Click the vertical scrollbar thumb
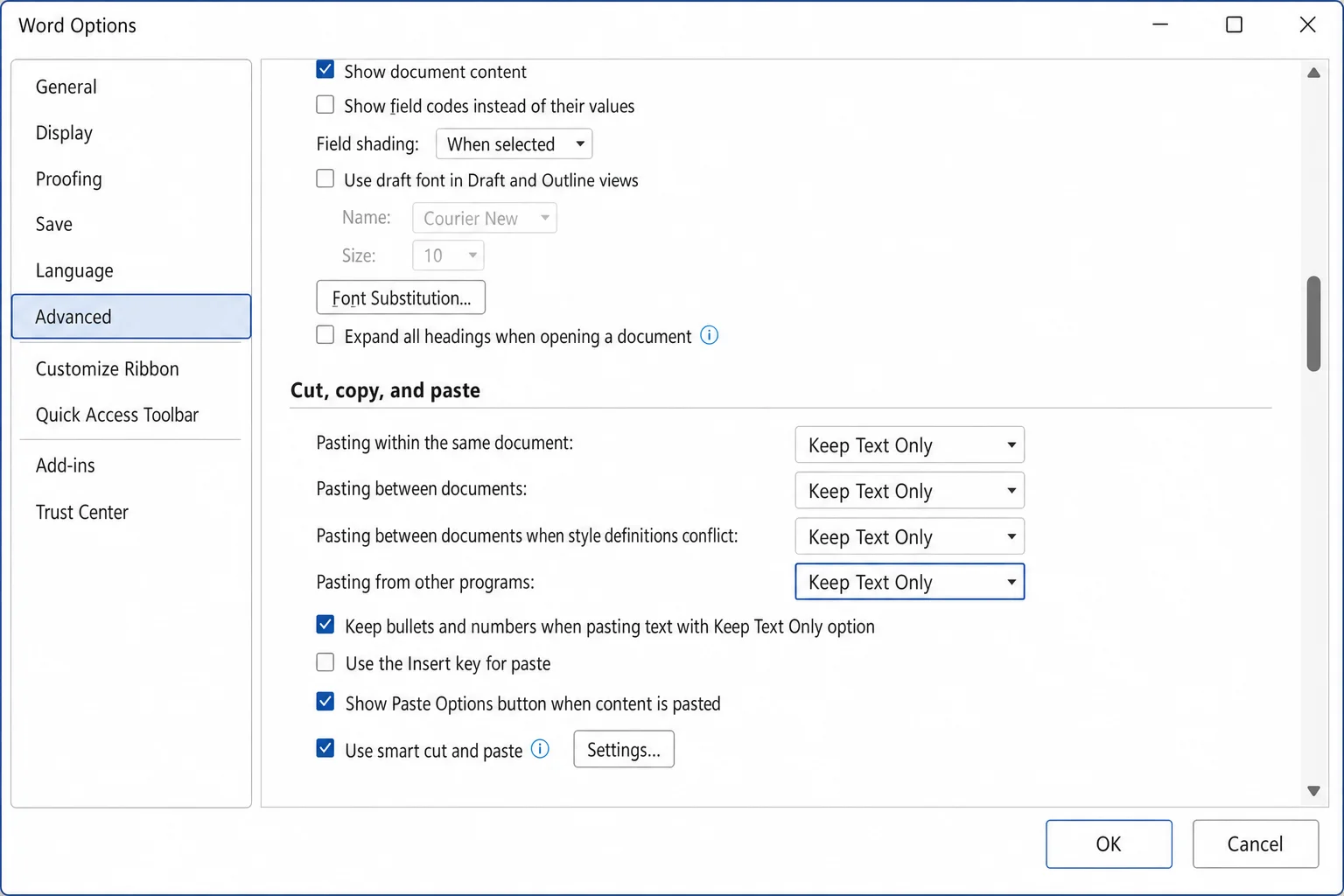The height and width of the screenshot is (896, 1344). pyautogui.click(x=1313, y=324)
